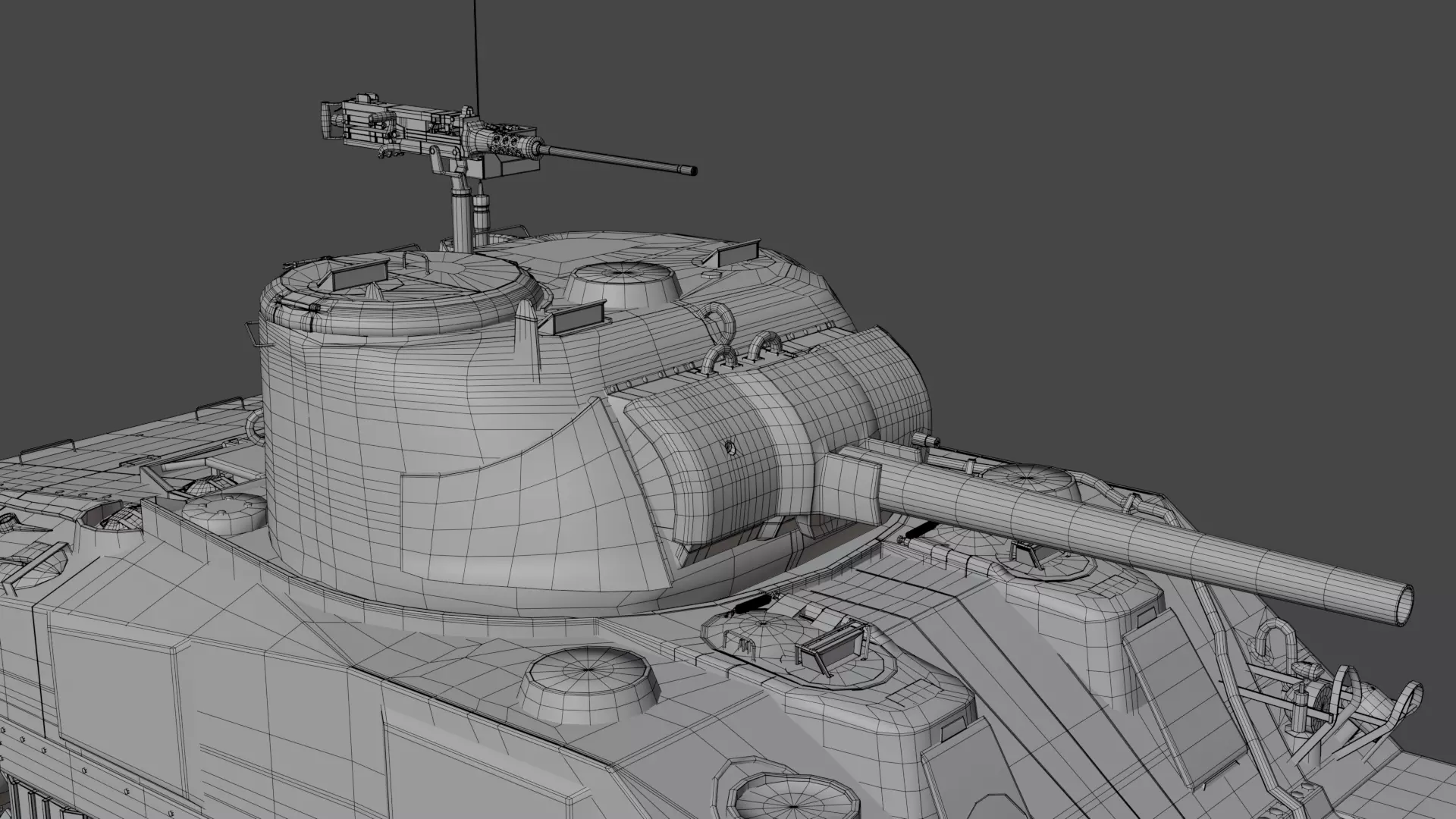
Task: Select the machine gun pintle mount post
Action: click(x=460, y=212)
